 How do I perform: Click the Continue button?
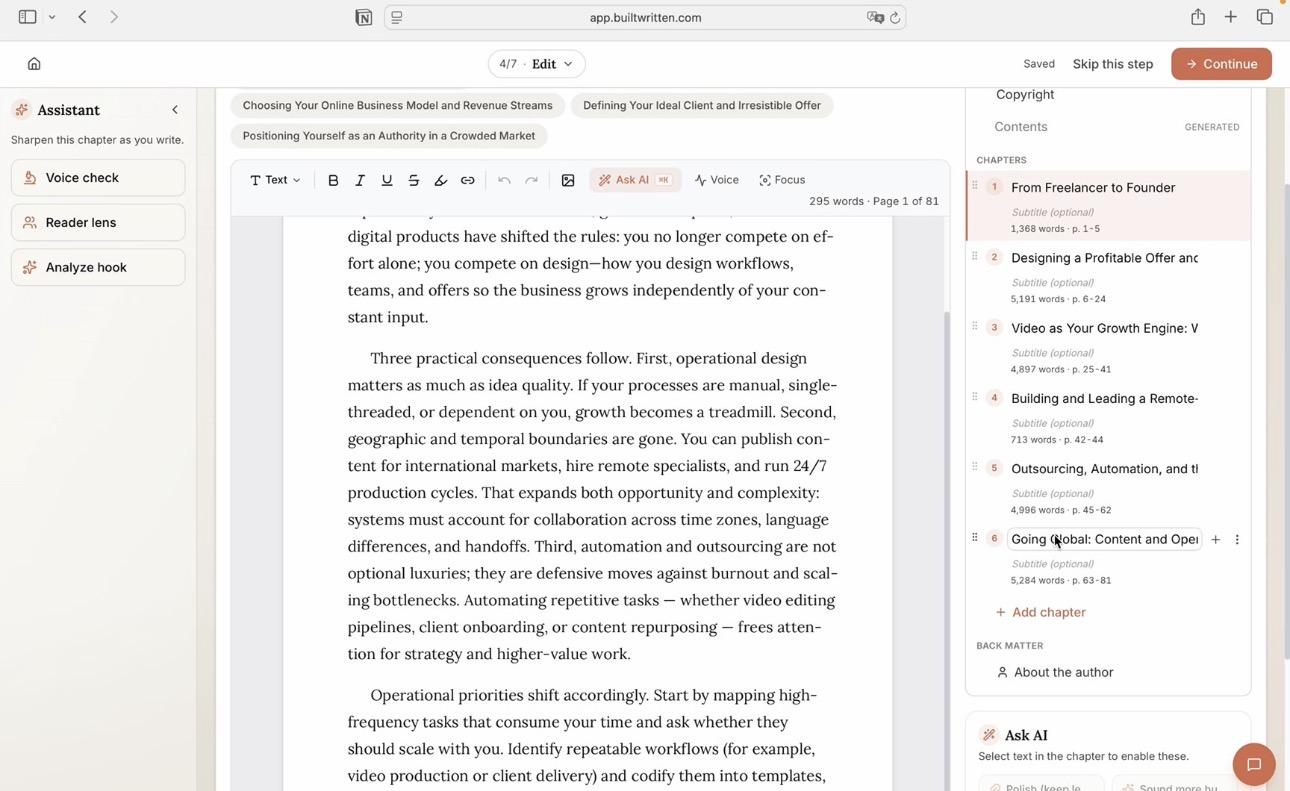[1221, 64]
